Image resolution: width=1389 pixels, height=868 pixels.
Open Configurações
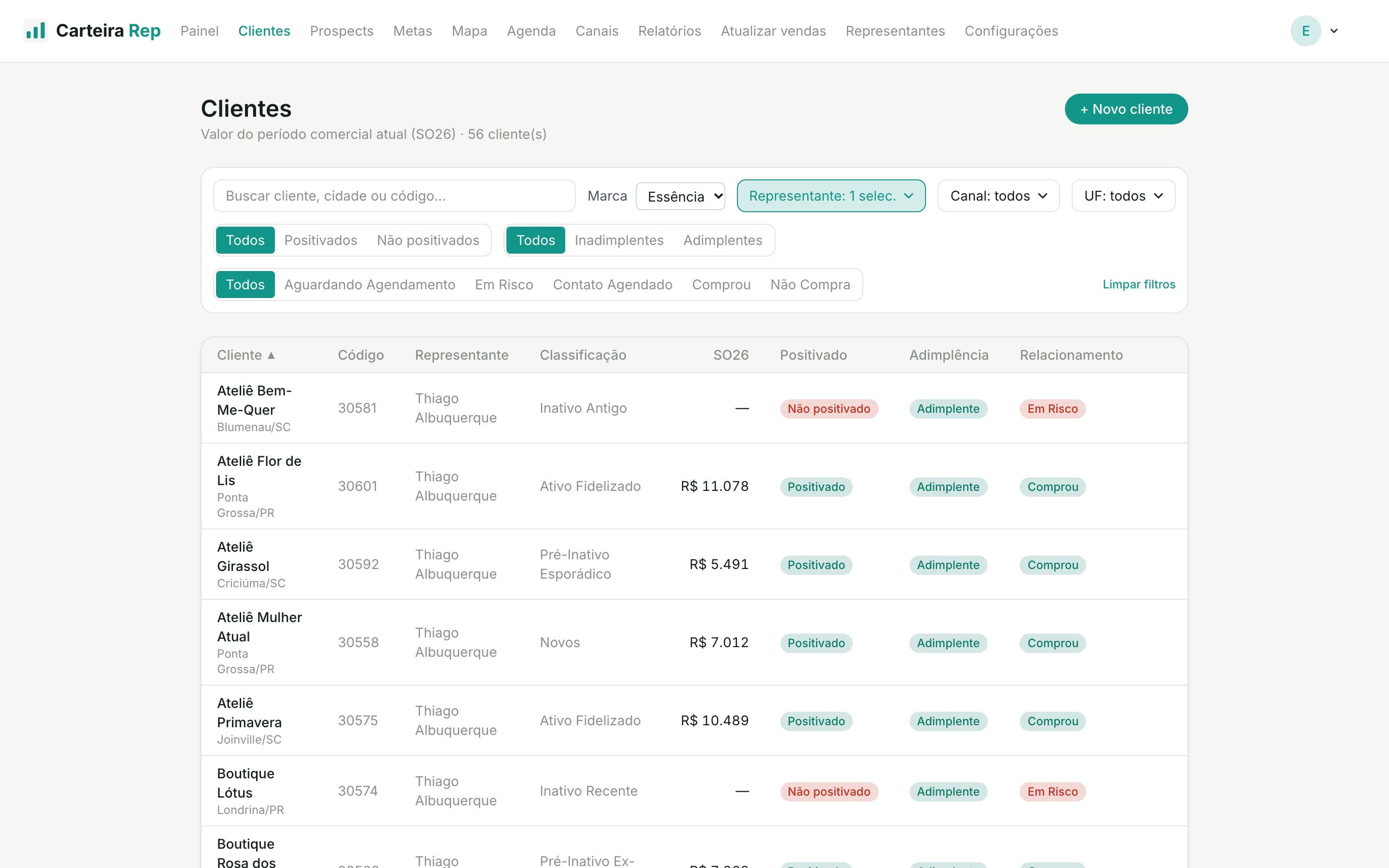[1011, 31]
